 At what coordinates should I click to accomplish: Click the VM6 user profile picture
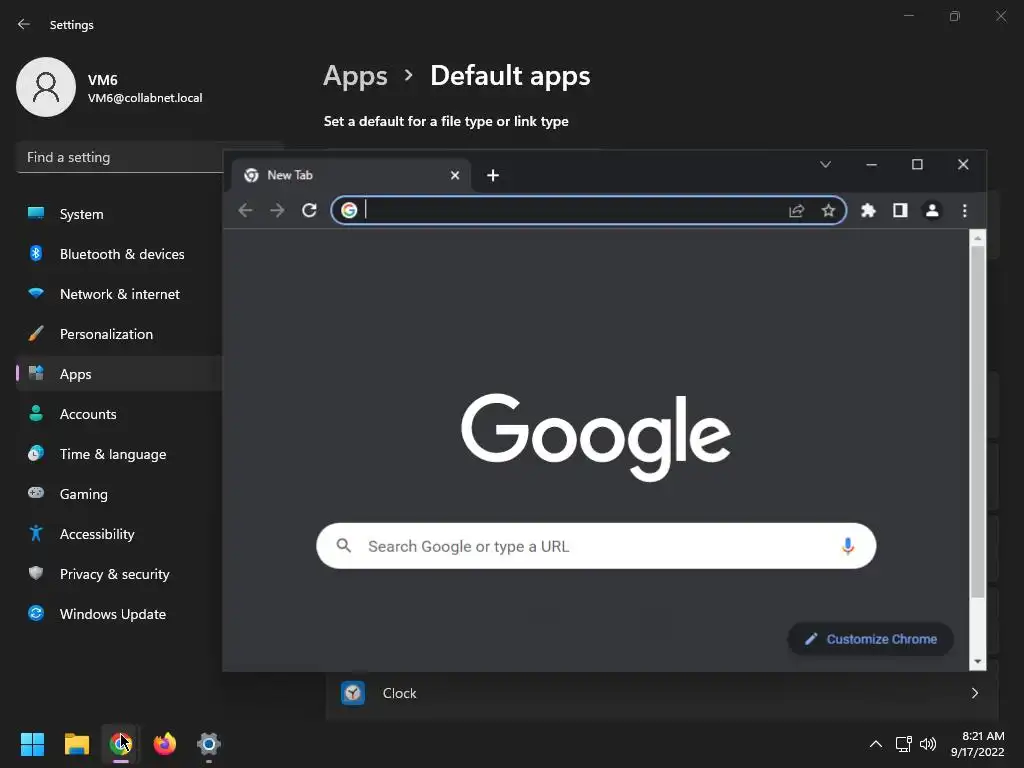point(46,87)
